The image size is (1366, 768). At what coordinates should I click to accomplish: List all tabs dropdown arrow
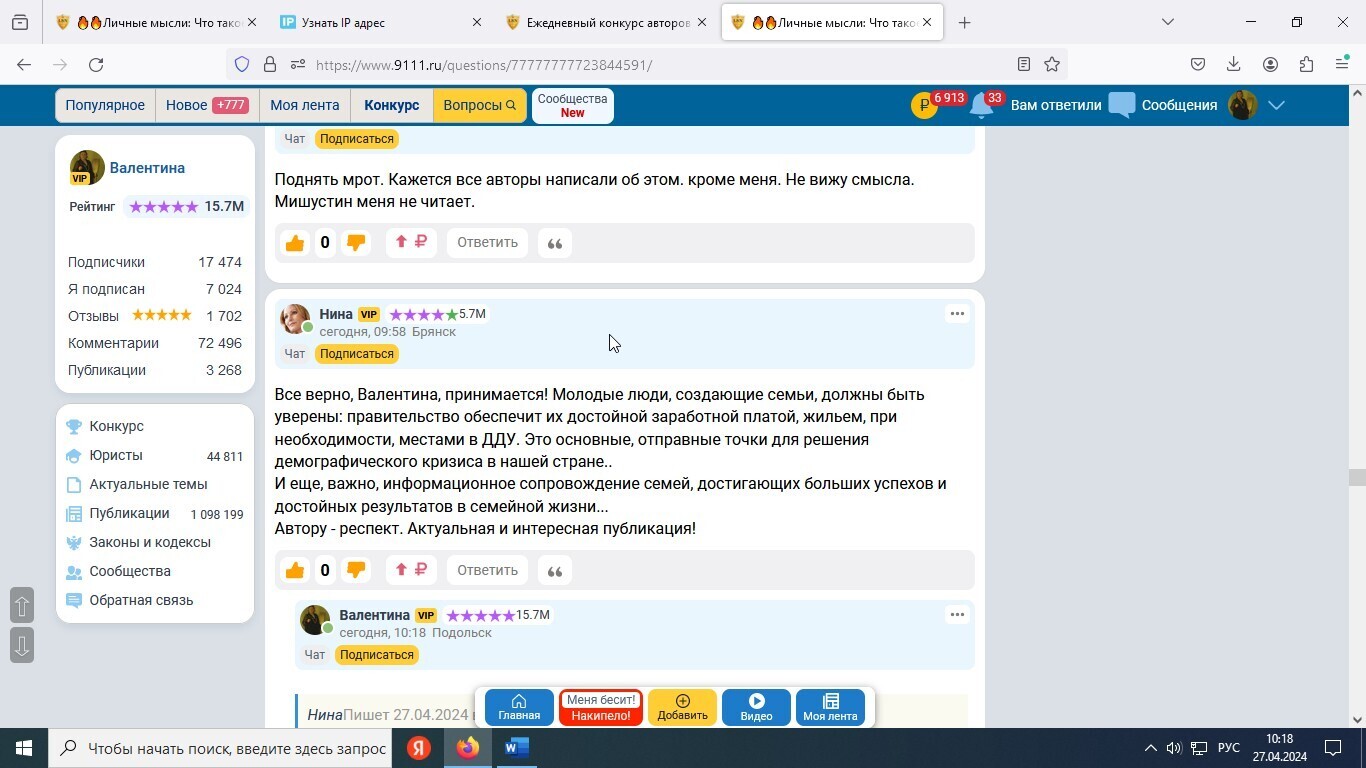(x=1167, y=22)
